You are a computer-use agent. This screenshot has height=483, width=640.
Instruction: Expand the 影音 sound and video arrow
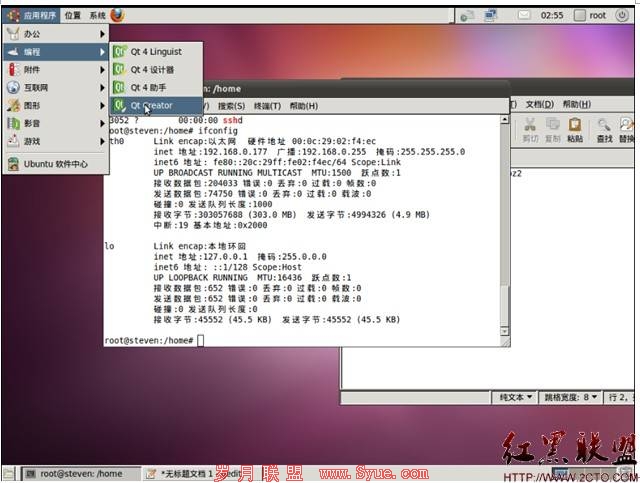coord(102,123)
